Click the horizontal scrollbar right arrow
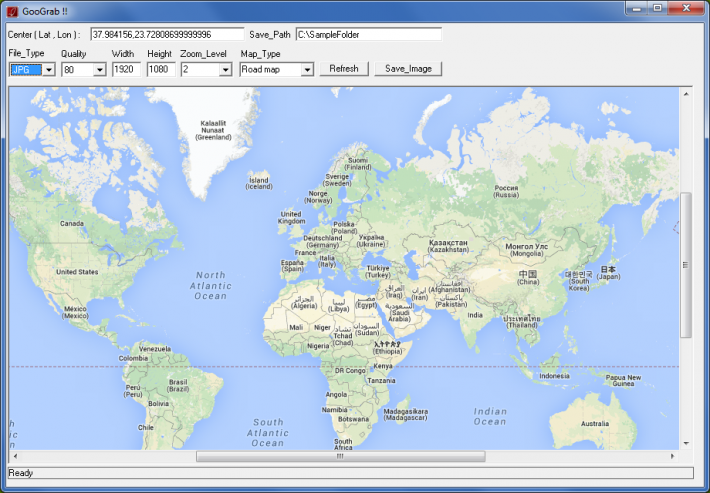The width and height of the screenshot is (710, 493). coord(672,456)
